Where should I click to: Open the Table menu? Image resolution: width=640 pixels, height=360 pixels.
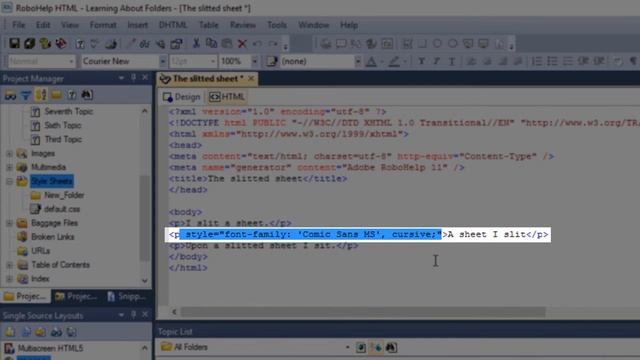click(208, 25)
